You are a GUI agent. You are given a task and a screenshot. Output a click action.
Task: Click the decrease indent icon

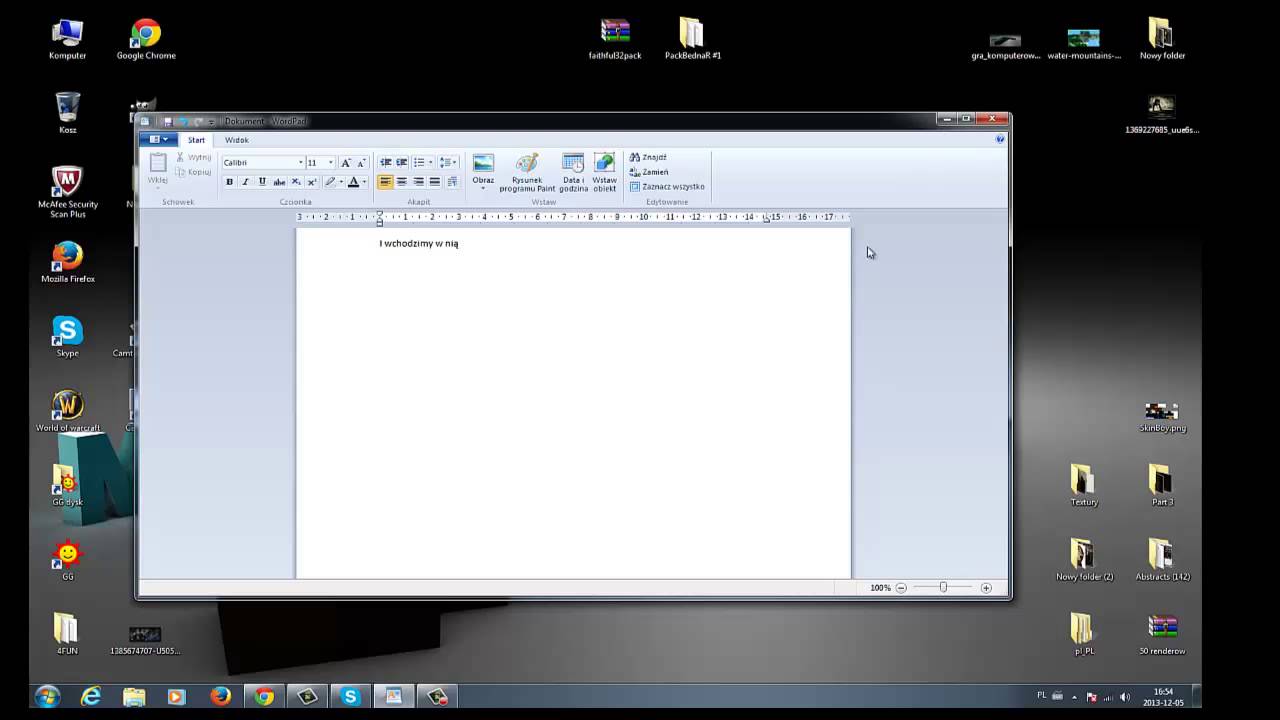point(385,162)
